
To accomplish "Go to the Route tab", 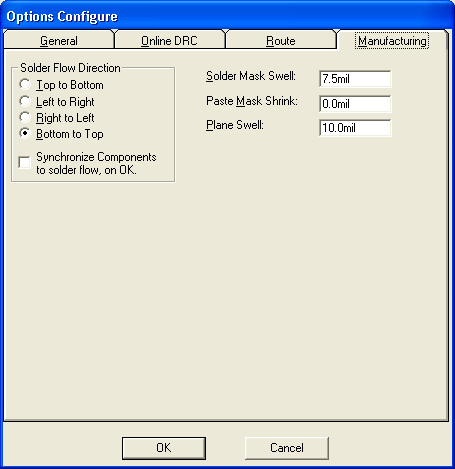I will coord(281,41).
